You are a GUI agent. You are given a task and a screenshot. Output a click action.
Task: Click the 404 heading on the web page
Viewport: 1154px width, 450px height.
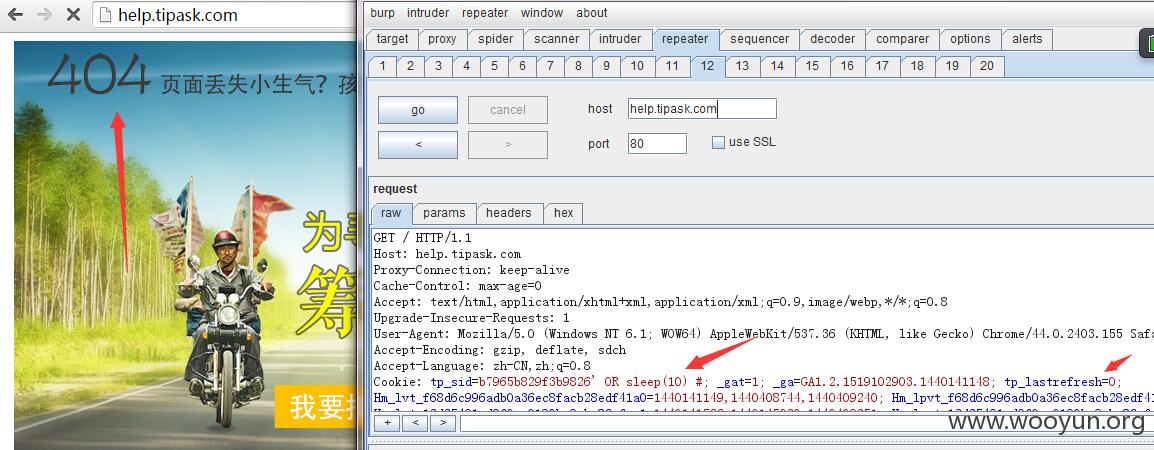point(99,75)
